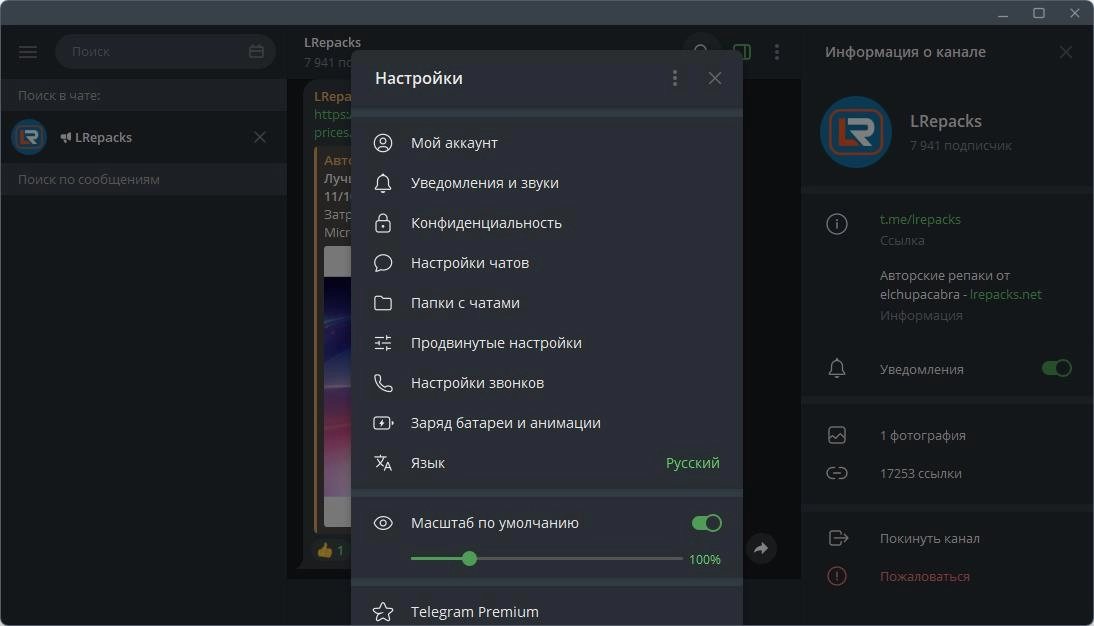Open the lrepacks.net link in description
This screenshot has height=626, width=1094.
coord(1005,295)
